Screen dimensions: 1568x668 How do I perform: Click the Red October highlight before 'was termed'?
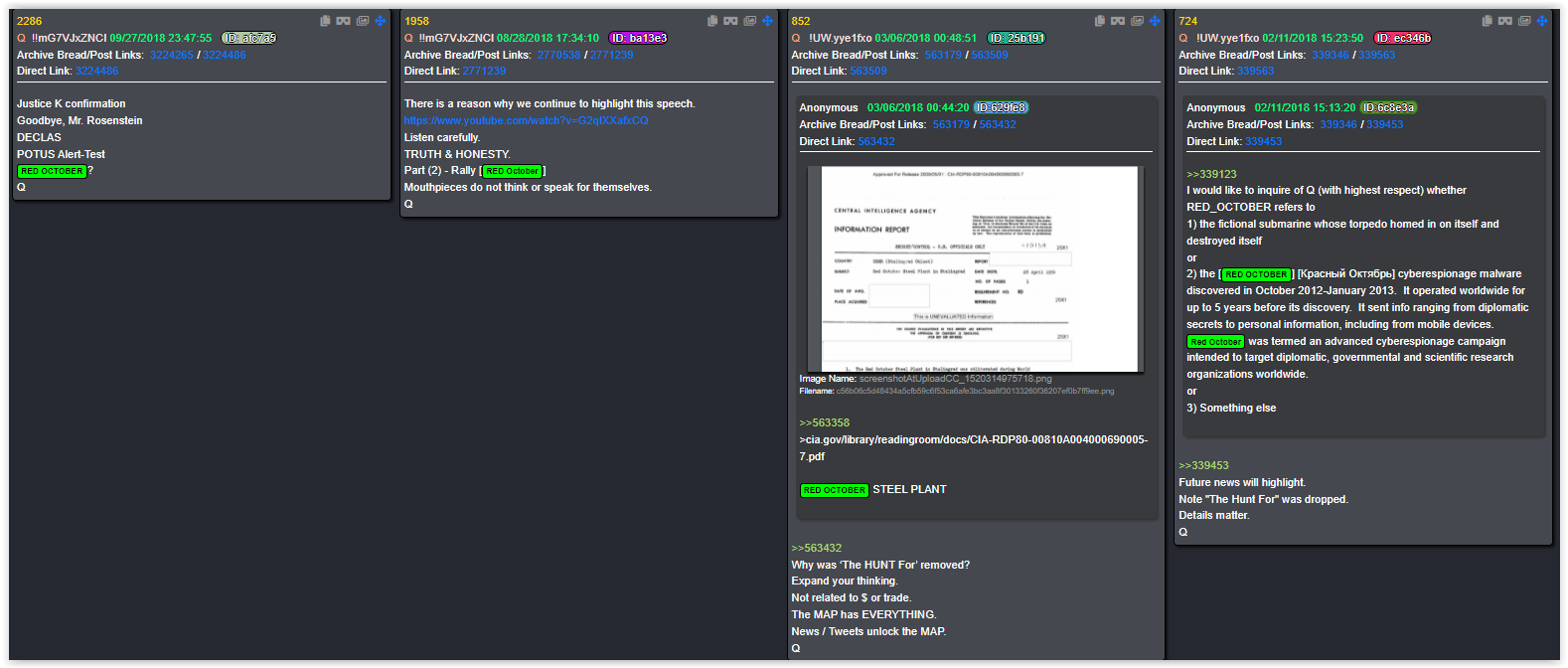tap(1216, 341)
